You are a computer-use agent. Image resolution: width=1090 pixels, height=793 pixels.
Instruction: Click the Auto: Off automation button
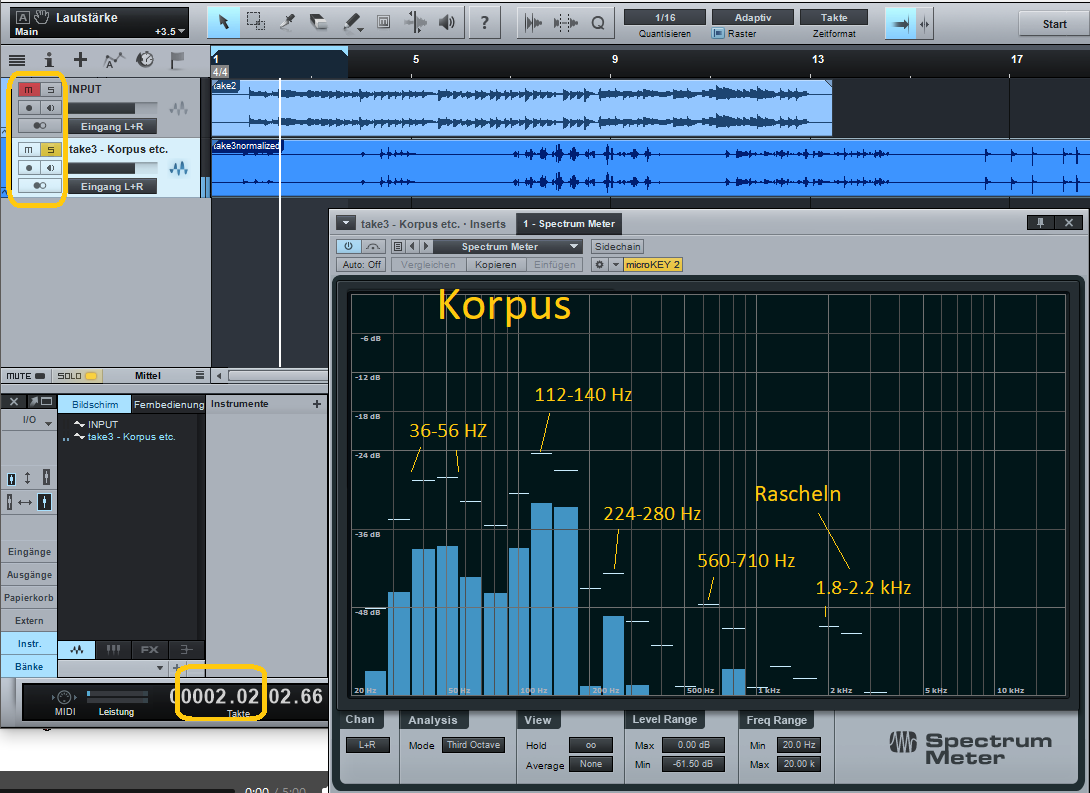[x=362, y=265]
